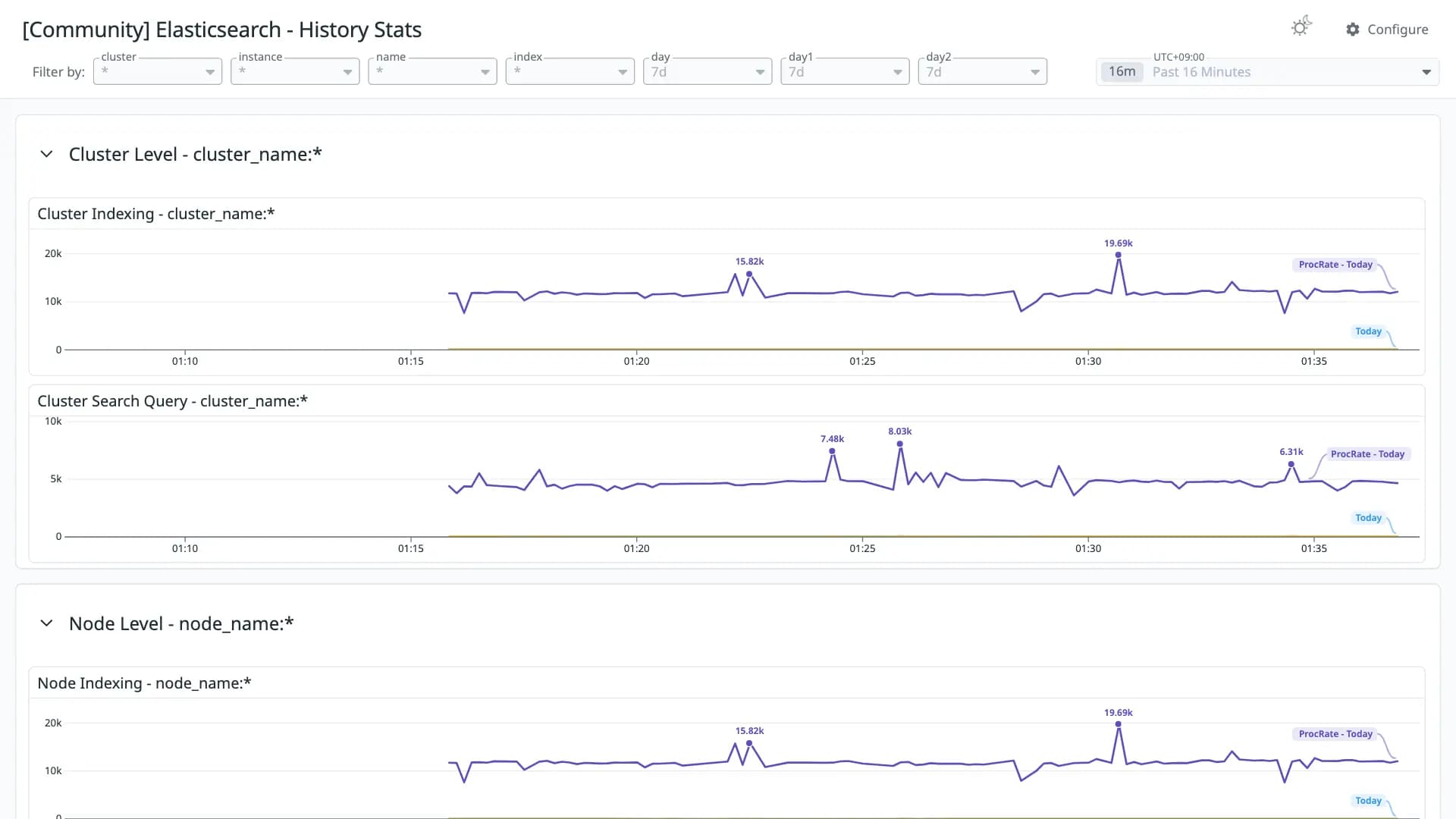Select the 8.03k peak in Cluster Search Query
The image size is (1456, 819).
click(x=900, y=444)
